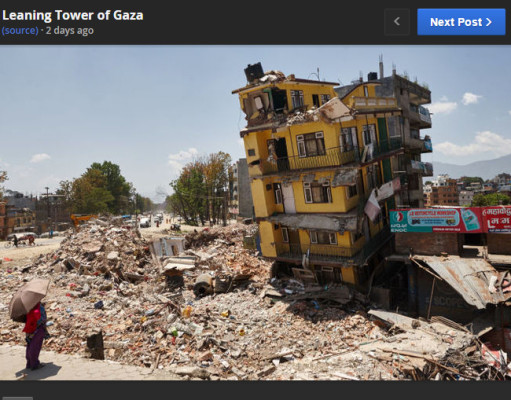Viewport: 511px width, 400px height.
Task: Select the title Leaning Tower of Gaza
Action: tap(73, 15)
